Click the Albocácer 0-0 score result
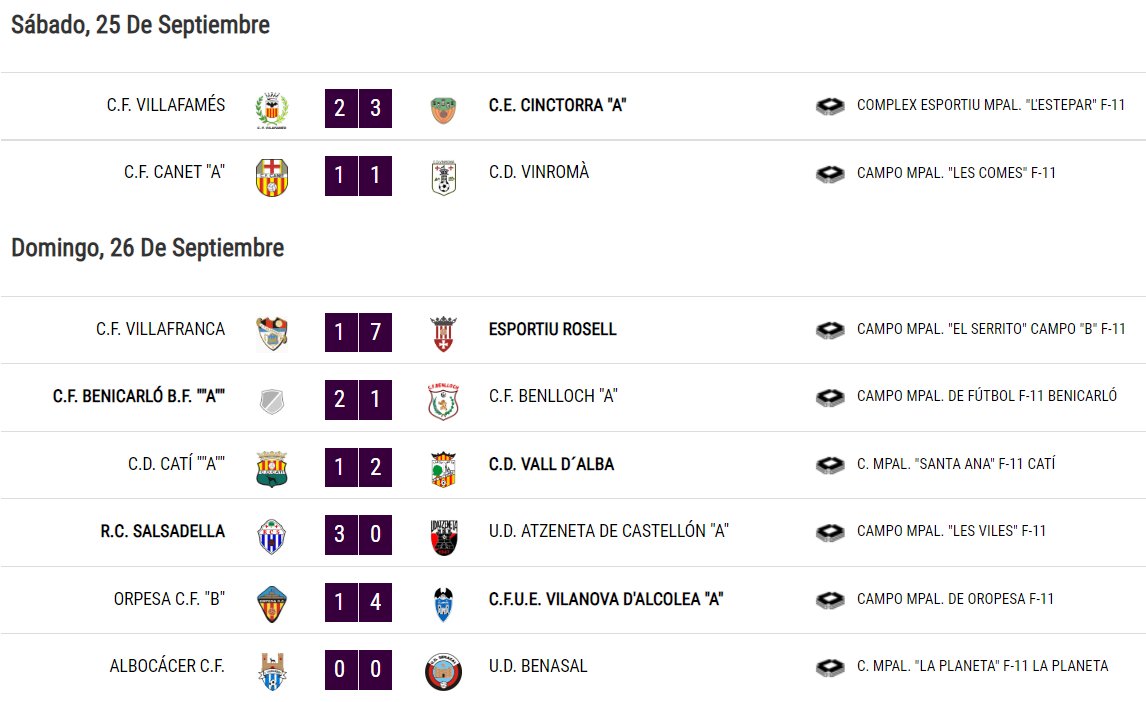Image resolution: width=1146 pixels, height=702 pixels. coord(358,670)
